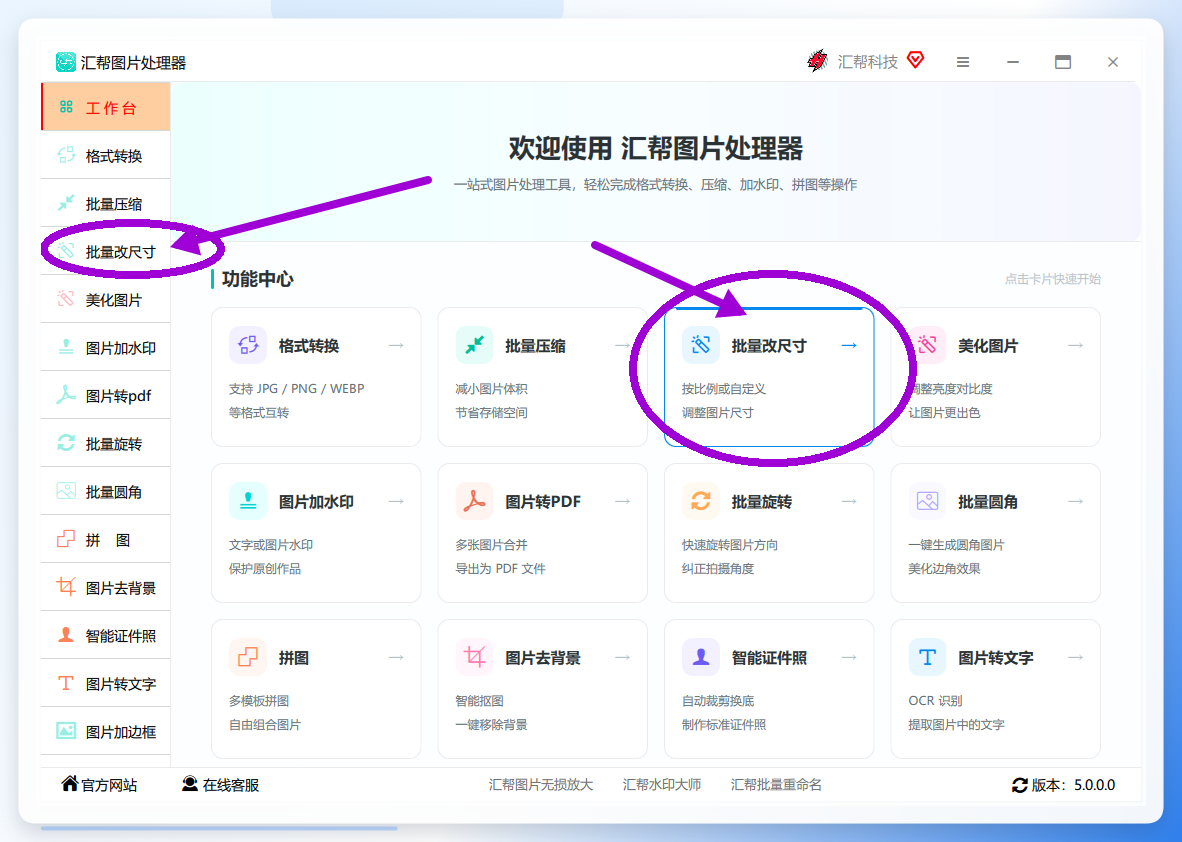Viewport: 1182px width, 842px height.
Task: Click the arrow on 拼图 card
Action: point(397,657)
